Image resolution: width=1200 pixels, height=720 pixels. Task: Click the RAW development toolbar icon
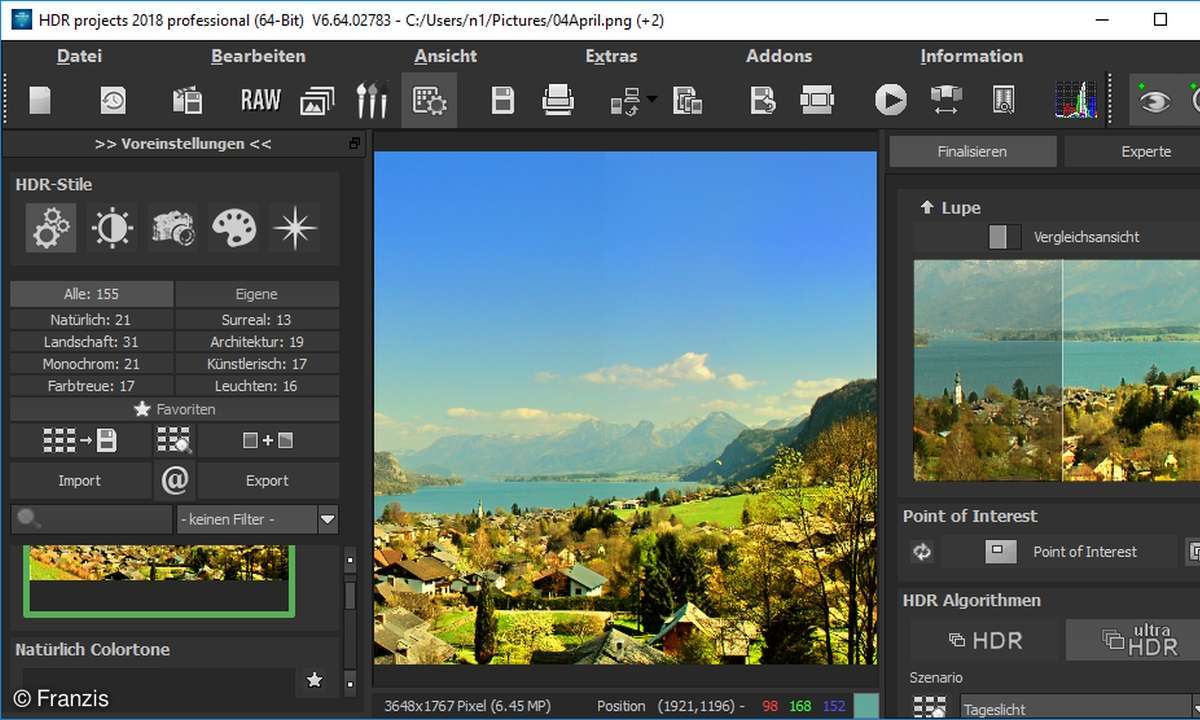point(260,100)
